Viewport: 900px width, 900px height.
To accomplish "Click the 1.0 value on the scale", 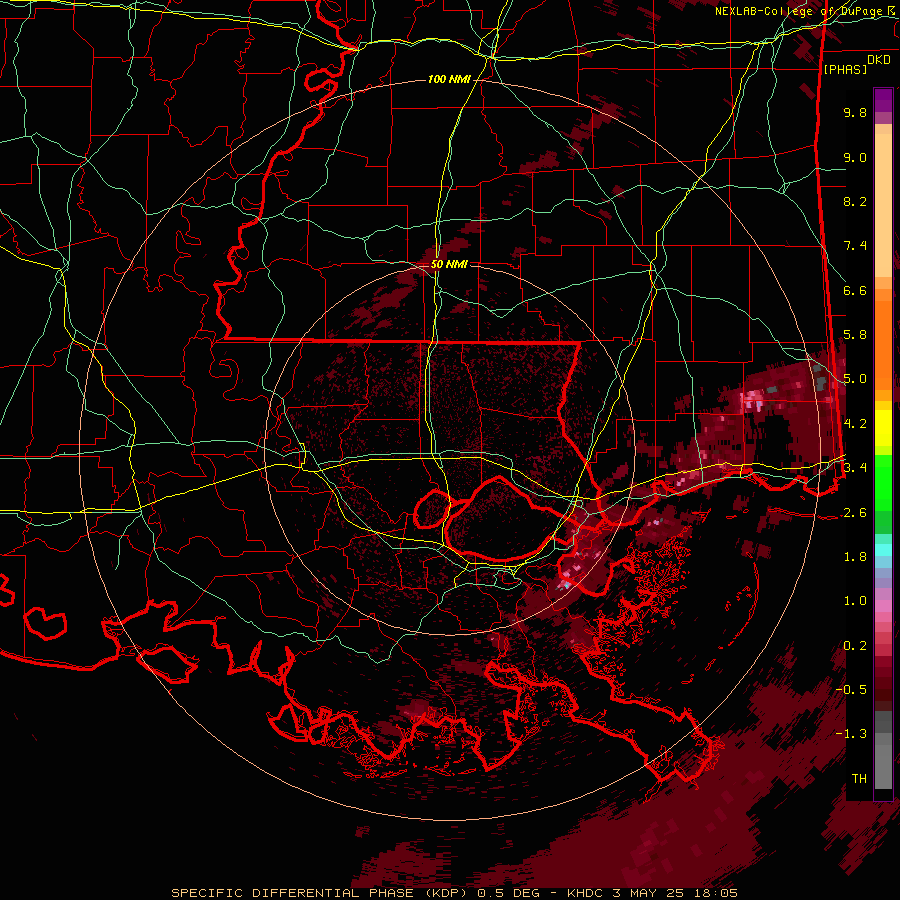I will [x=855, y=601].
